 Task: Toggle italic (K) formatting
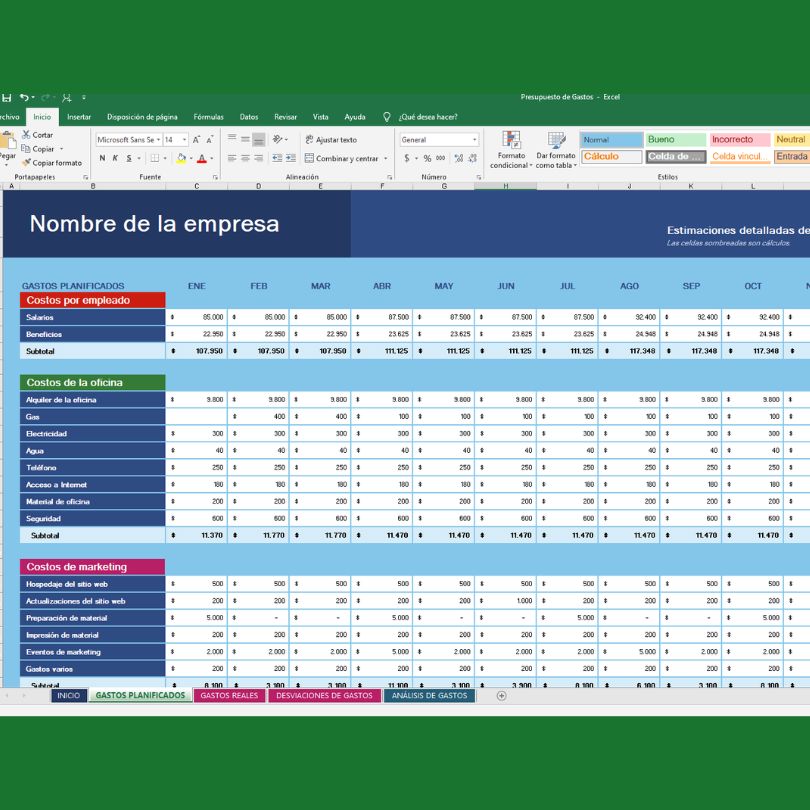click(x=115, y=158)
